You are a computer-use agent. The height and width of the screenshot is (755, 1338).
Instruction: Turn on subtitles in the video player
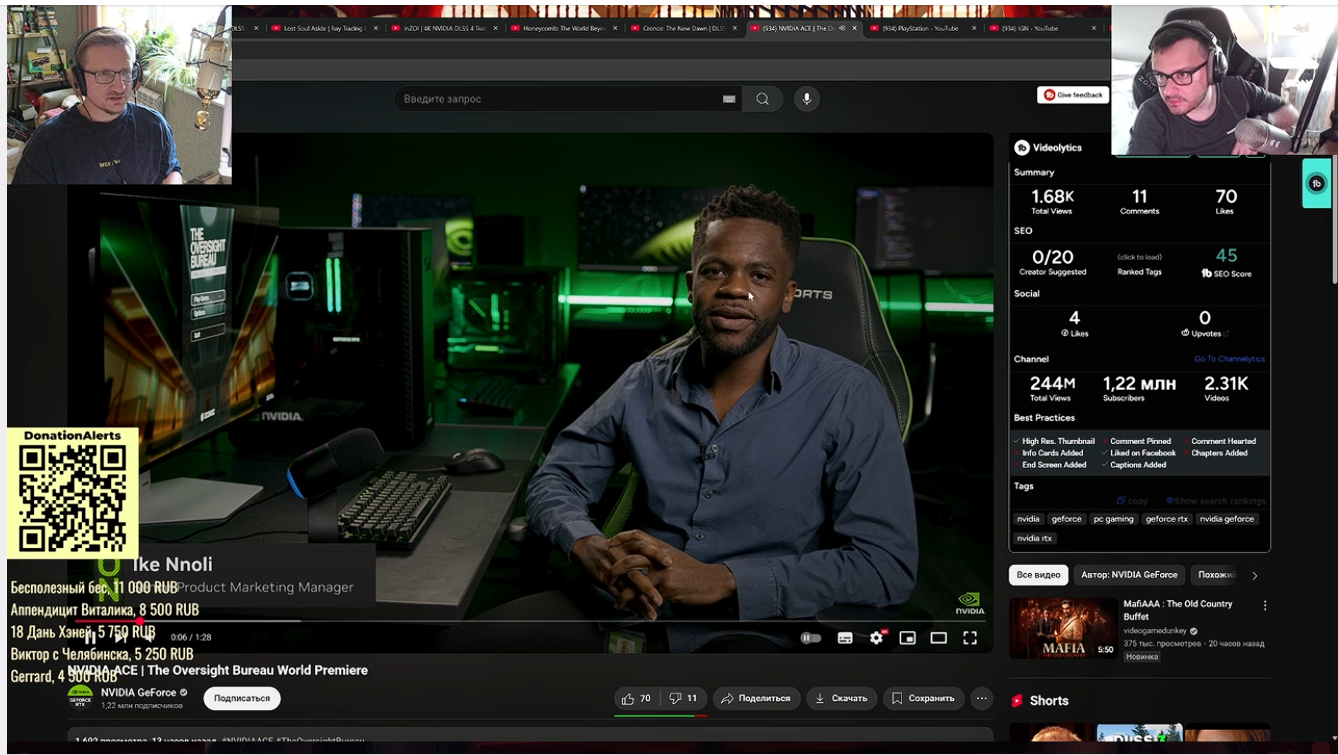[845, 638]
